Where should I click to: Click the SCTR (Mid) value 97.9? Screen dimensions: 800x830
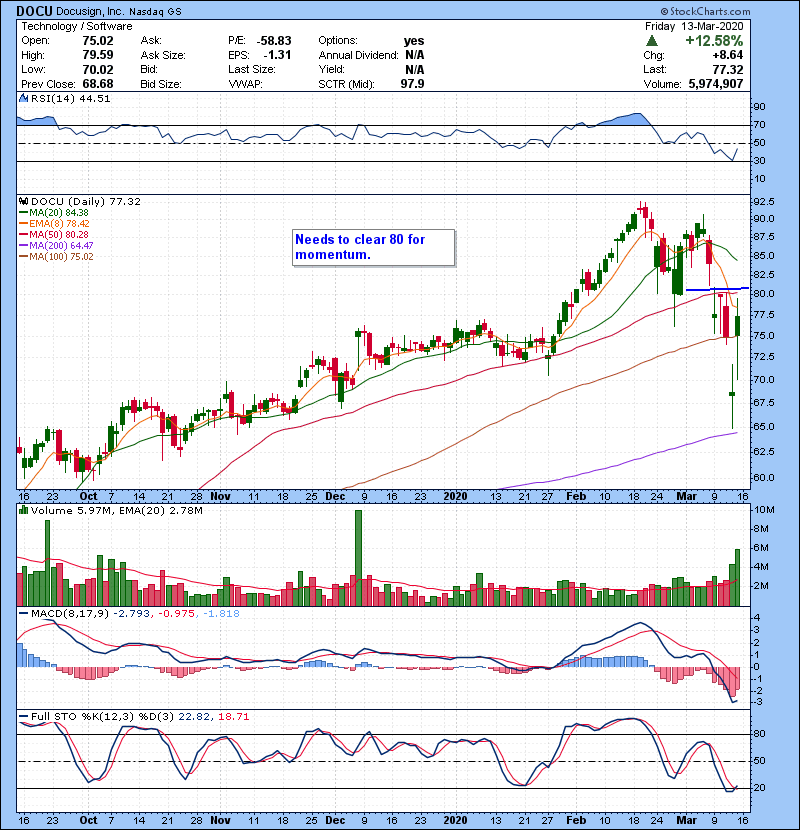click(x=412, y=84)
